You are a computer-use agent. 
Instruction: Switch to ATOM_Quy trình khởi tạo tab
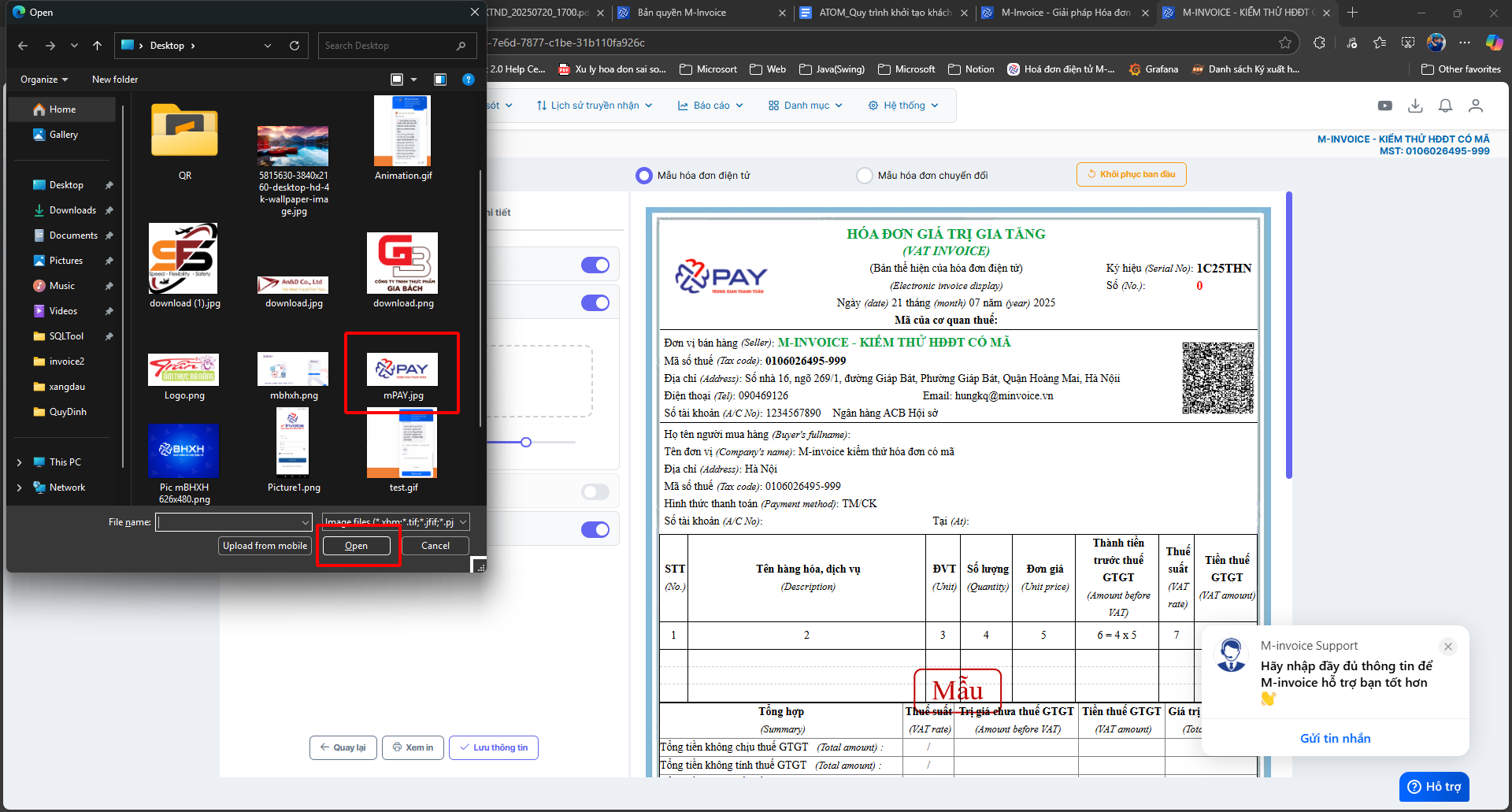point(885,13)
